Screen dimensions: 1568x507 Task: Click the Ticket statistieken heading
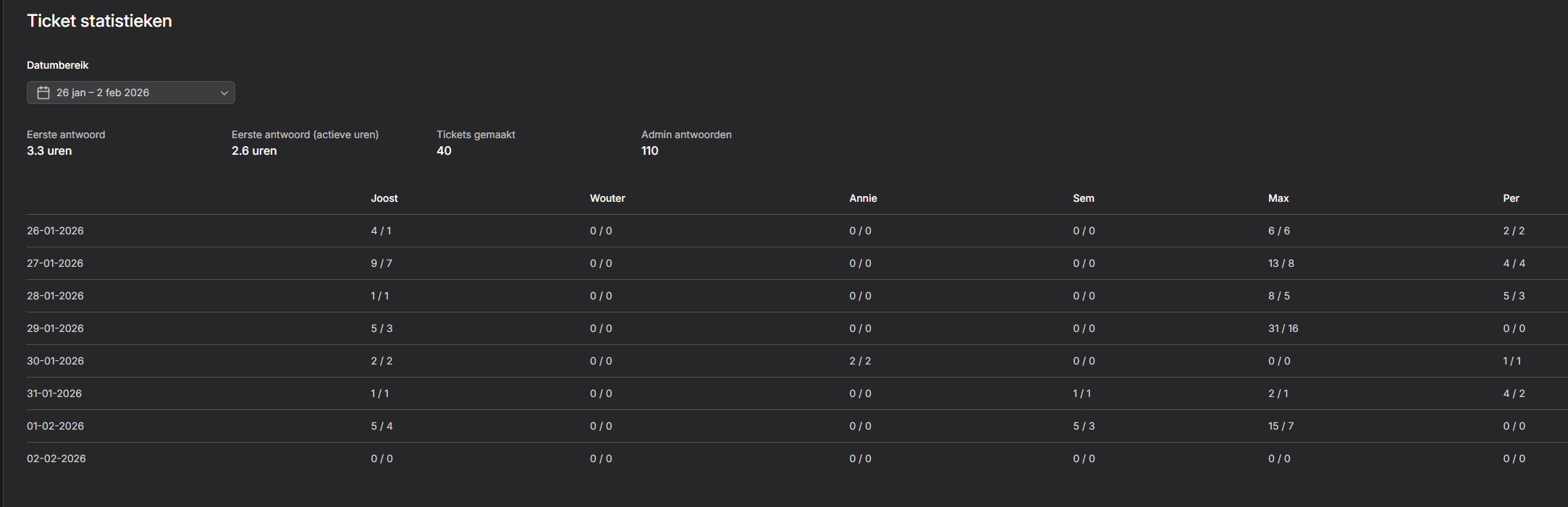(99, 21)
